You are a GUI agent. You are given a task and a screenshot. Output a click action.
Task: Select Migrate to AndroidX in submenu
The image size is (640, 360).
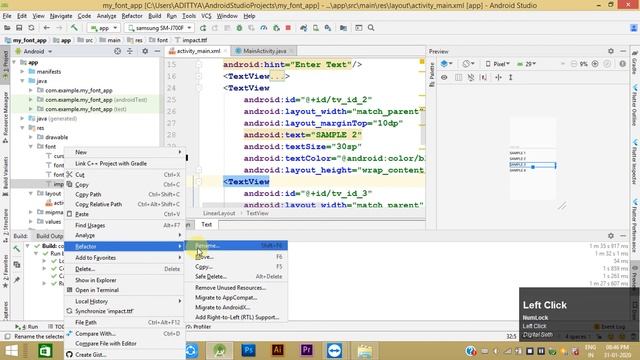click(236, 307)
